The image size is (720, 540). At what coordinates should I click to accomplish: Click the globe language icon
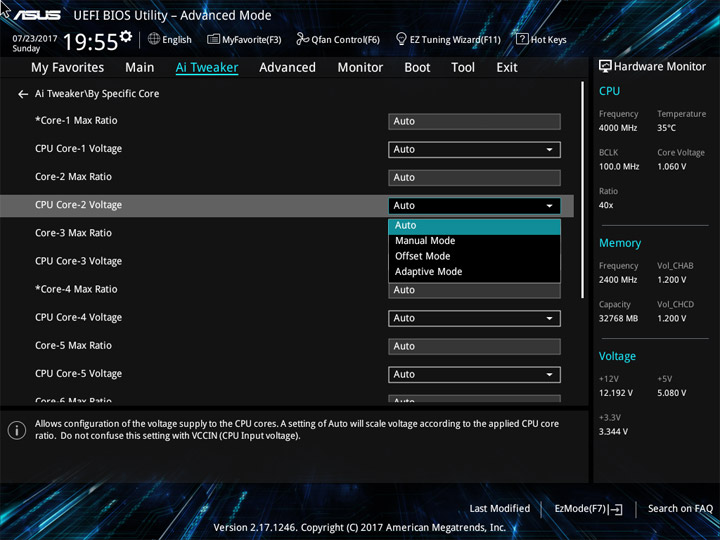click(x=154, y=39)
